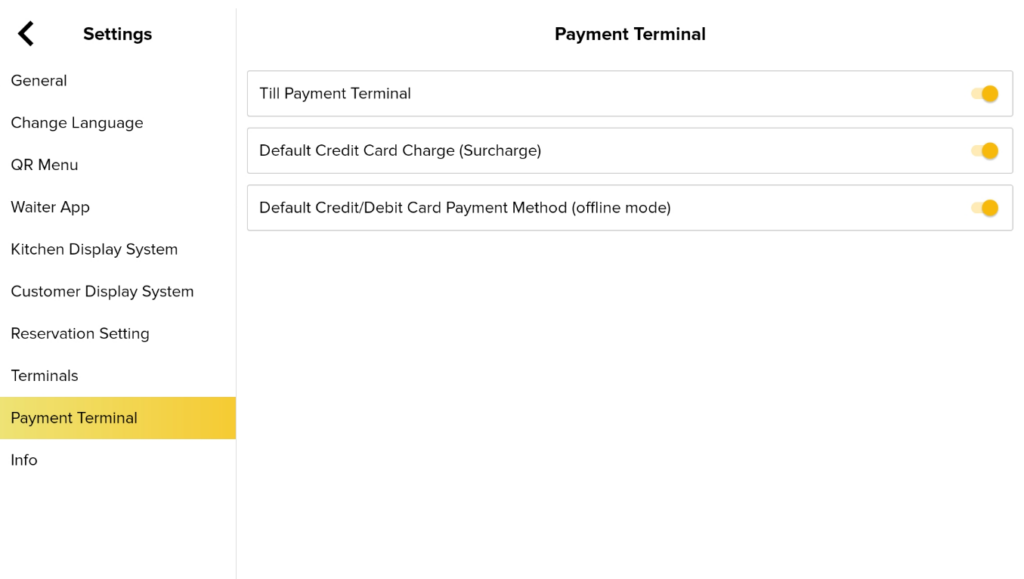Click the Till Payment Terminal label
The width and height of the screenshot is (1024, 579).
click(335, 94)
